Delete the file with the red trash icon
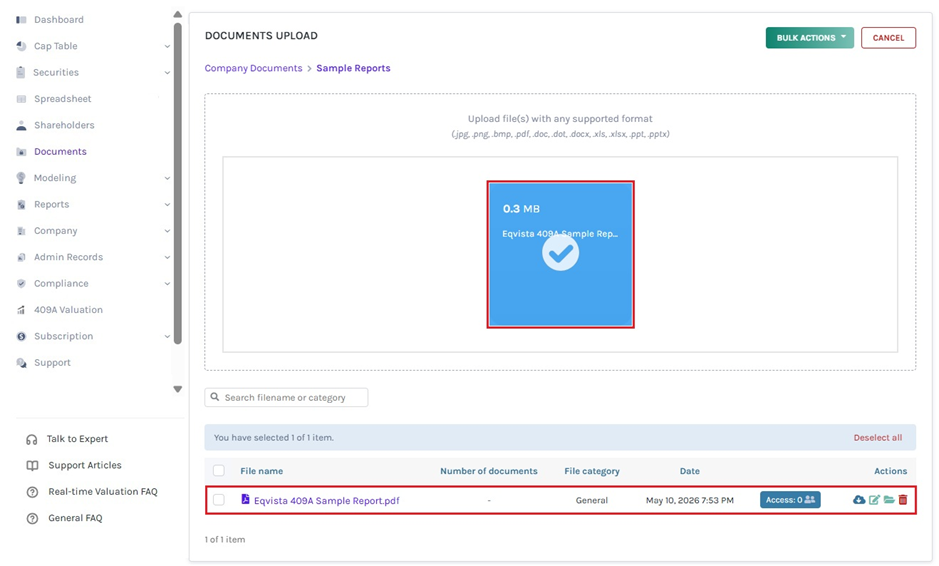 [903, 500]
